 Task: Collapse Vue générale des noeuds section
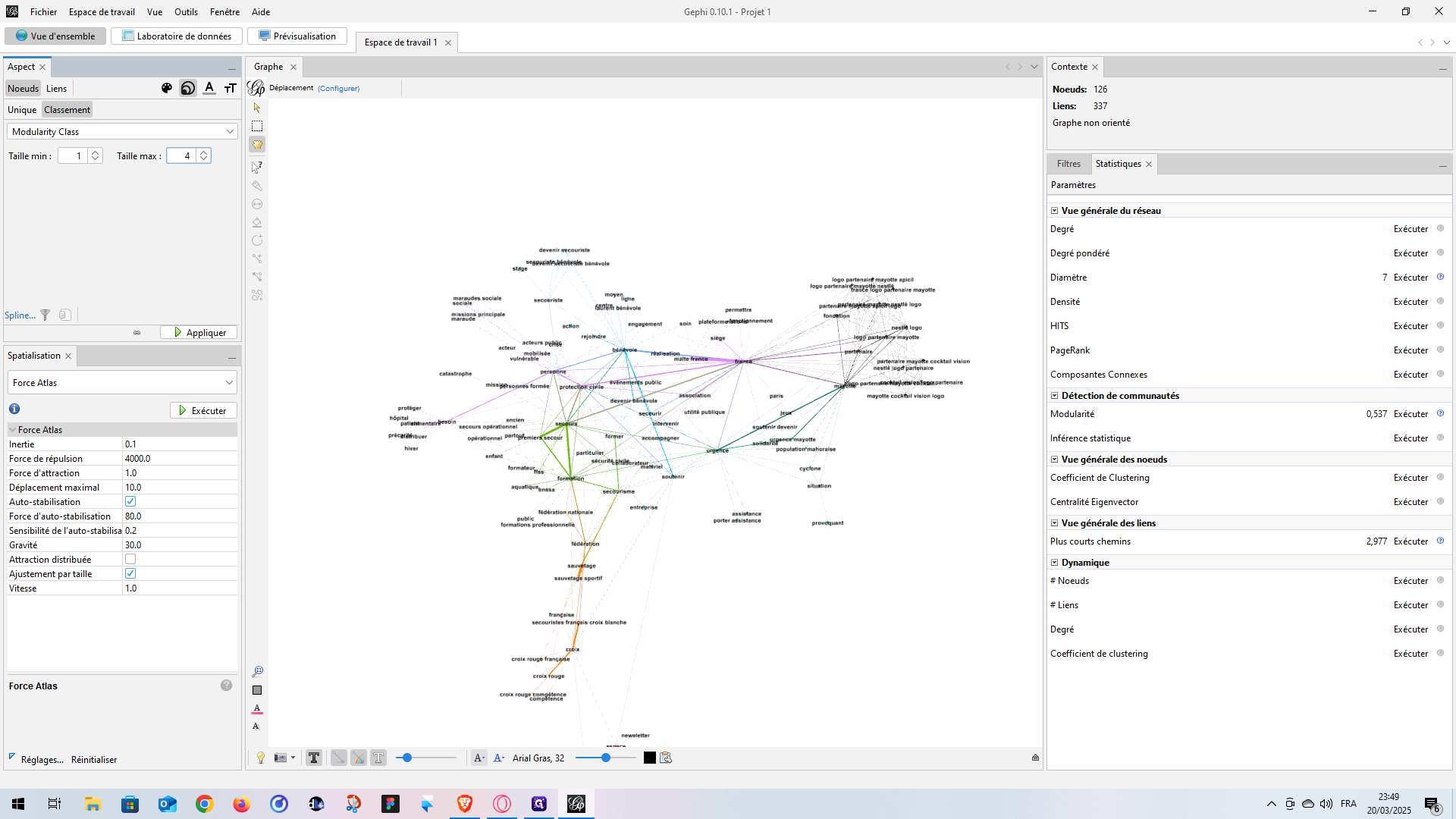pyautogui.click(x=1054, y=460)
